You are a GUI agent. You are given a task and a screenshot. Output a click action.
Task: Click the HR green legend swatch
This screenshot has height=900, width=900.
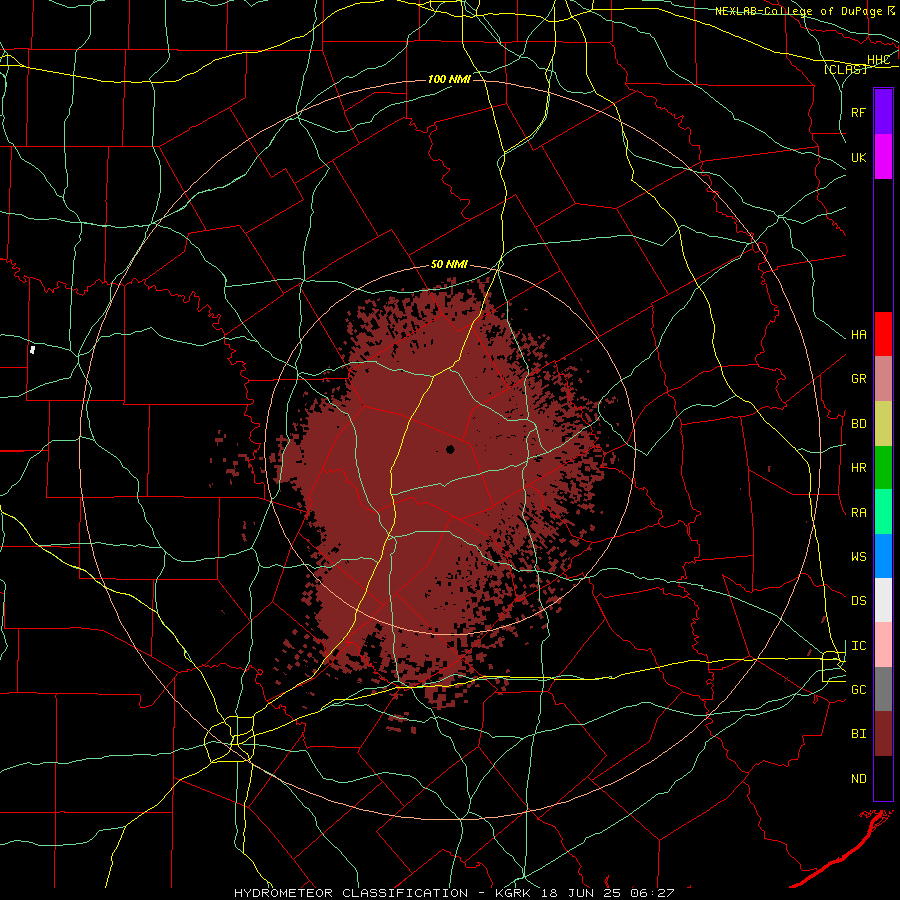883,467
